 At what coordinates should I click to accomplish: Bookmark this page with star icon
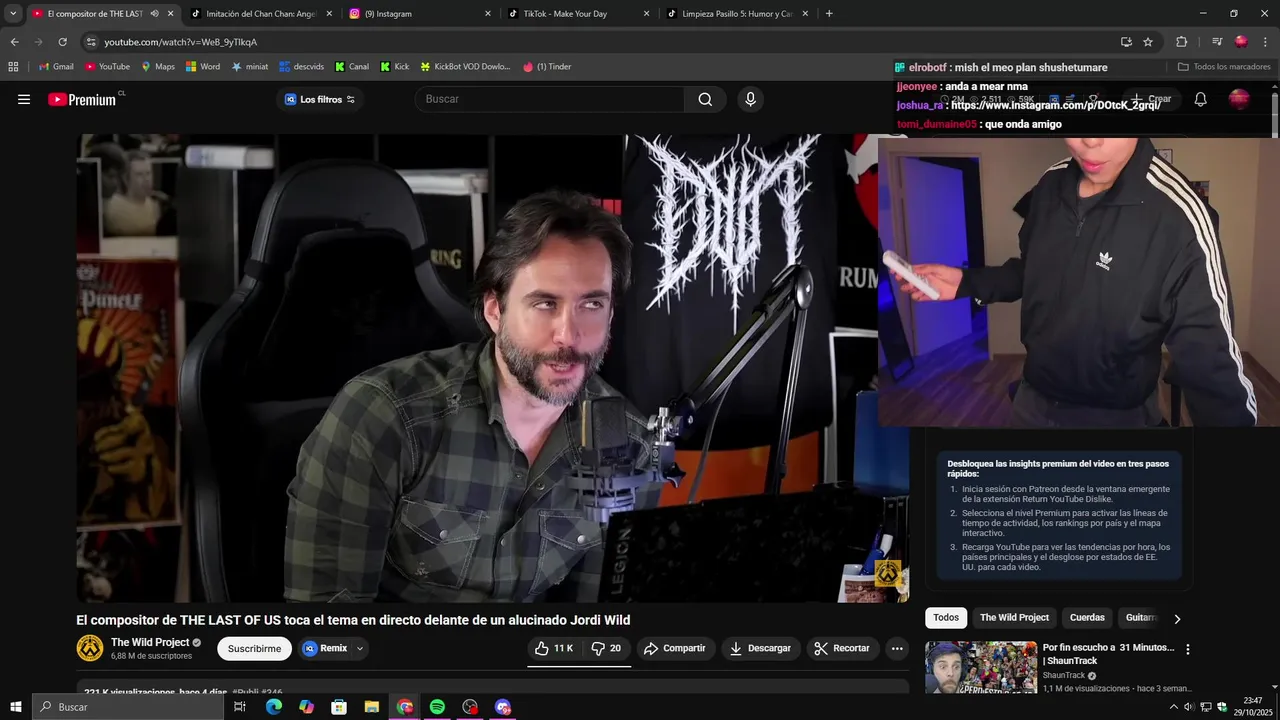pos(1148,42)
